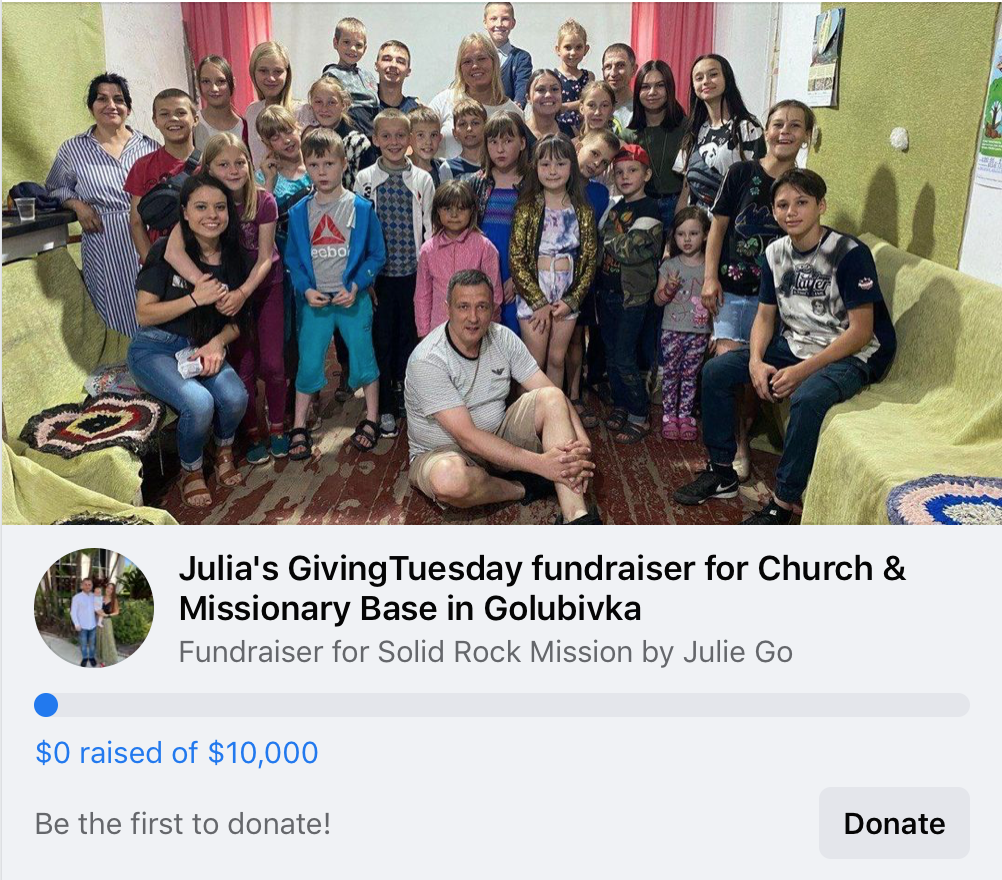Click the red baseball cap in photo
Image resolution: width=1002 pixels, height=880 pixels.
tap(633, 155)
